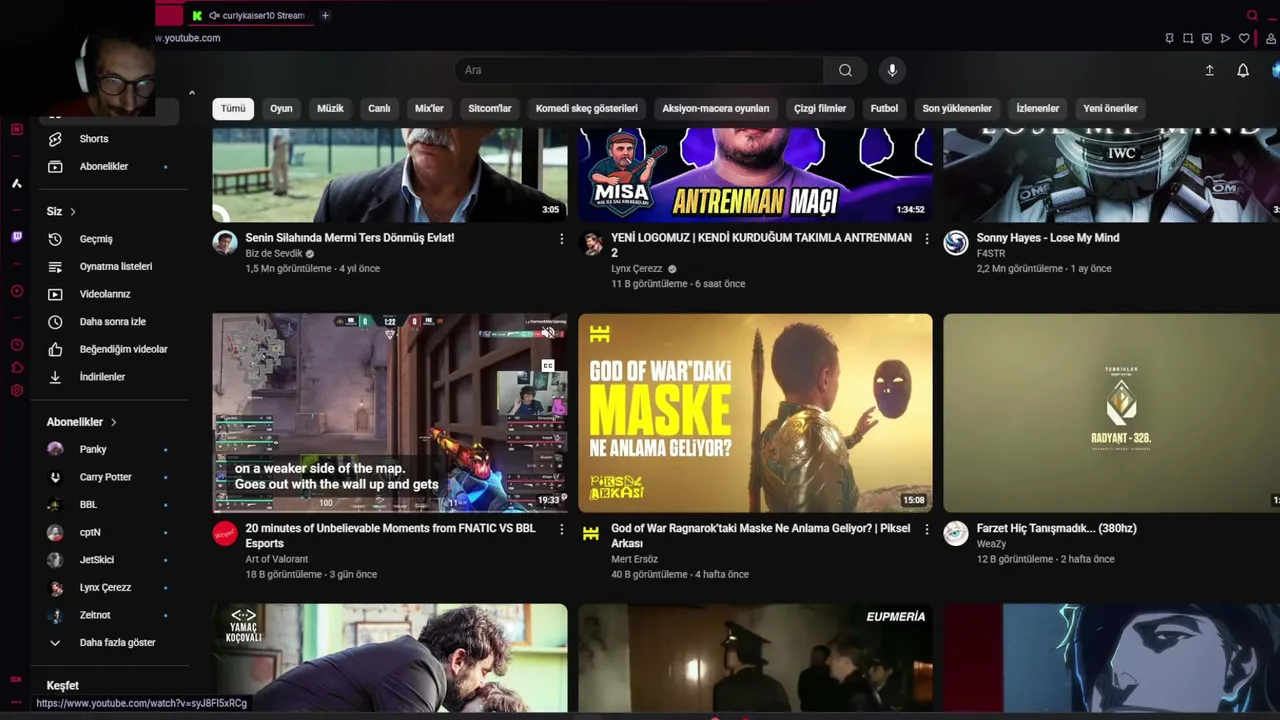
Task: Open the ANTRENMAN MAÇI video thumbnail
Action: (x=755, y=175)
